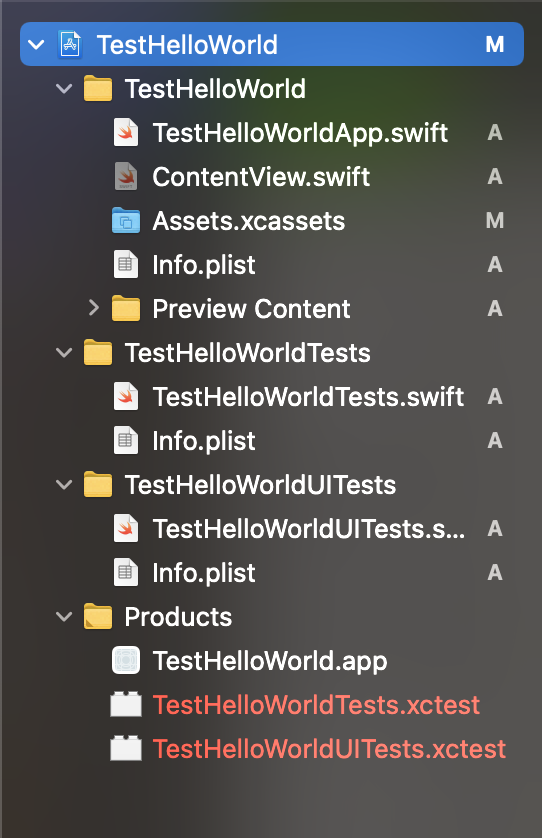Click the TestHelloWorld.app product icon
The height and width of the screenshot is (838, 542).
(x=126, y=661)
